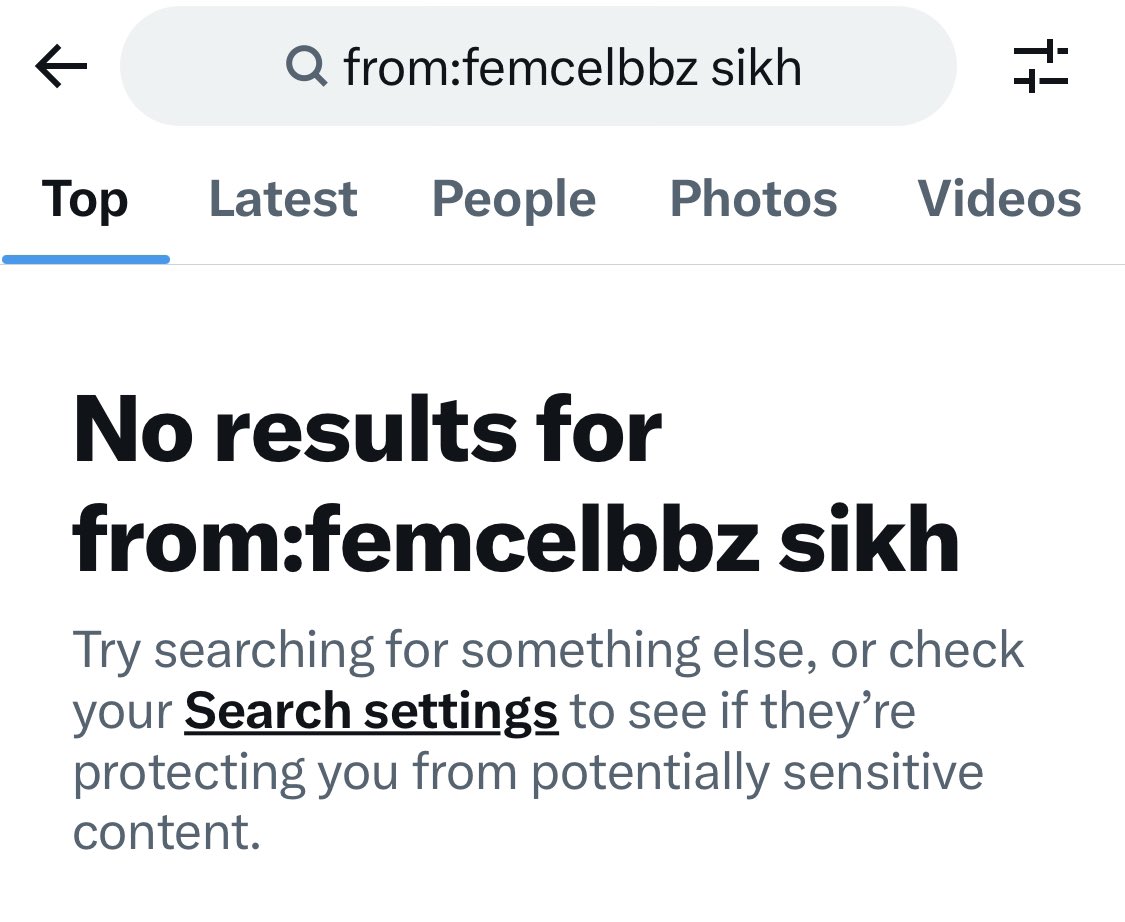The image size is (1125, 922).
Task: Click bold "from:femcelbbz sikh" heading line
Action: [516, 540]
